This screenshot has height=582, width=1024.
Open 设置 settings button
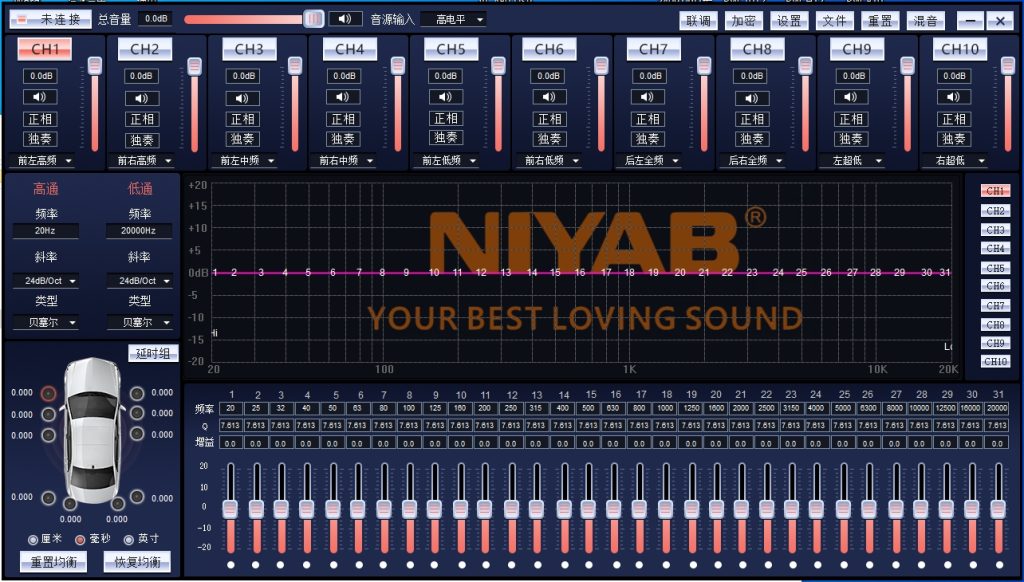click(789, 21)
